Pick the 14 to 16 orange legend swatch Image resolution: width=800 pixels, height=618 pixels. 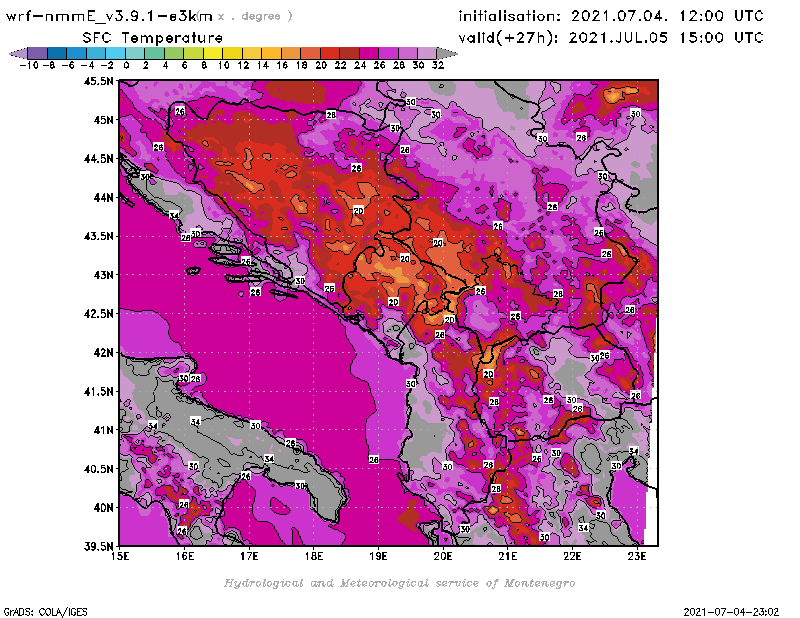pos(271,53)
